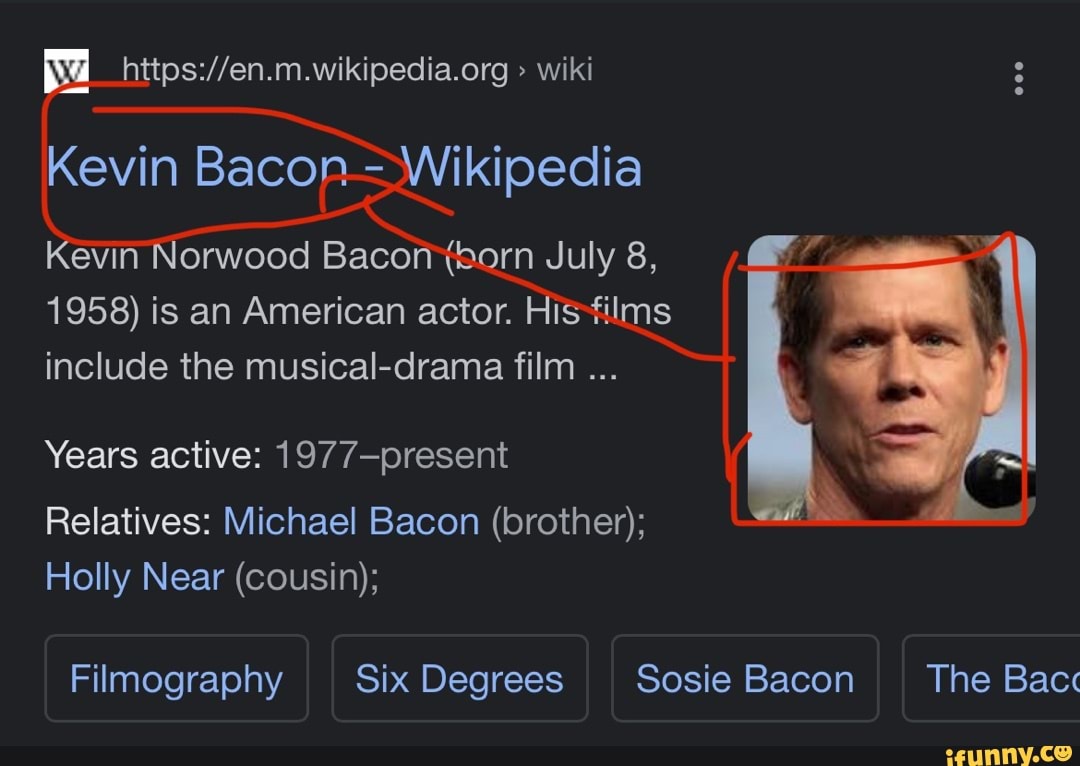The image size is (1080, 766).
Task: Tap the 'Six Degrees' chip
Action: click(459, 679)
